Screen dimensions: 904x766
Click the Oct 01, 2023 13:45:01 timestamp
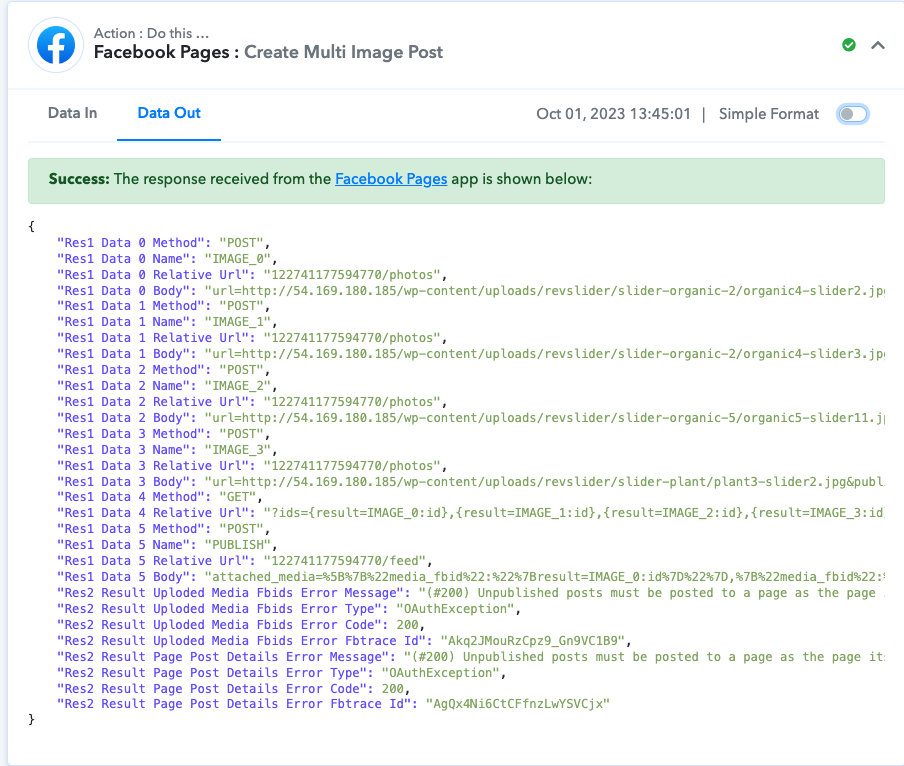[x=613, y=114]
